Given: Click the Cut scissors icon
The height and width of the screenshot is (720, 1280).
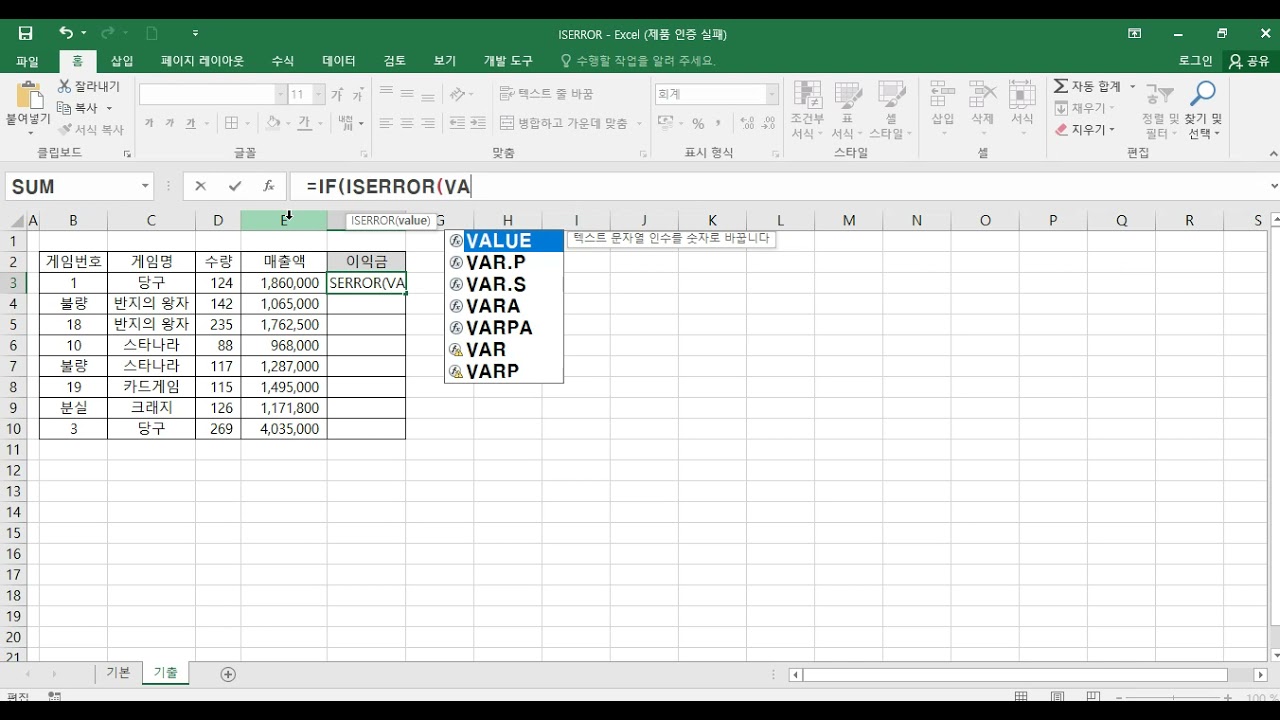Looking at the screenshot, I should click(x=65, y=87).
